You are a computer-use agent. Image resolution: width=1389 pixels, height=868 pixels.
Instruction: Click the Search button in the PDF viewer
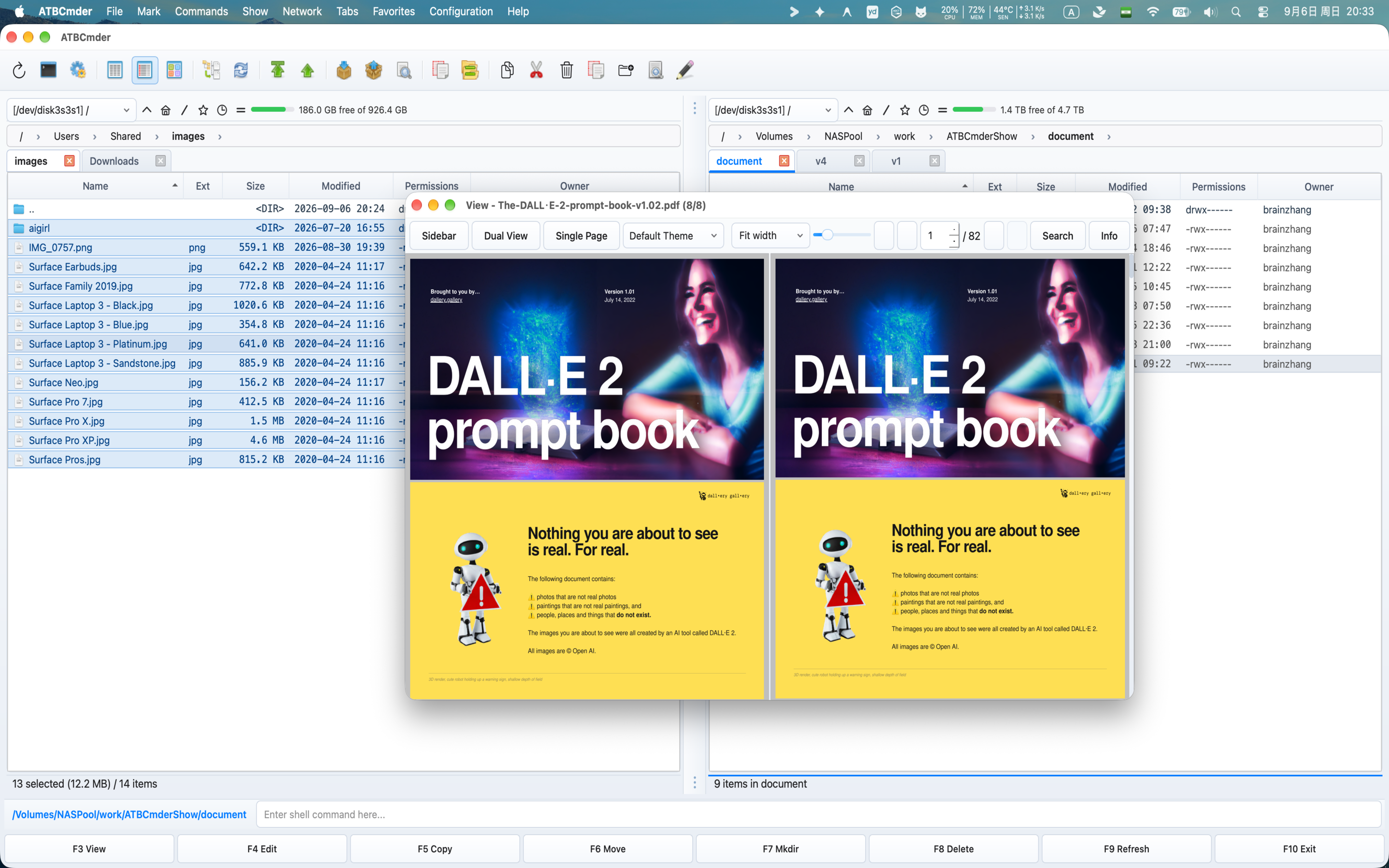coord(1057,236)
